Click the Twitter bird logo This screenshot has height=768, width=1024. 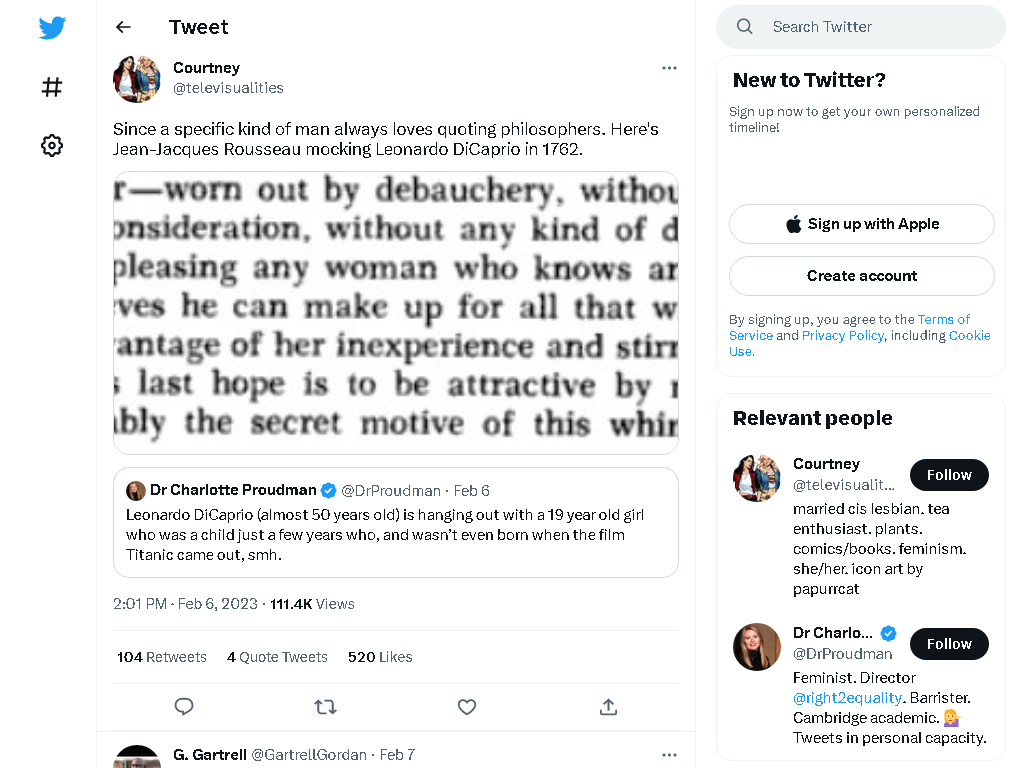click(52, 27)
